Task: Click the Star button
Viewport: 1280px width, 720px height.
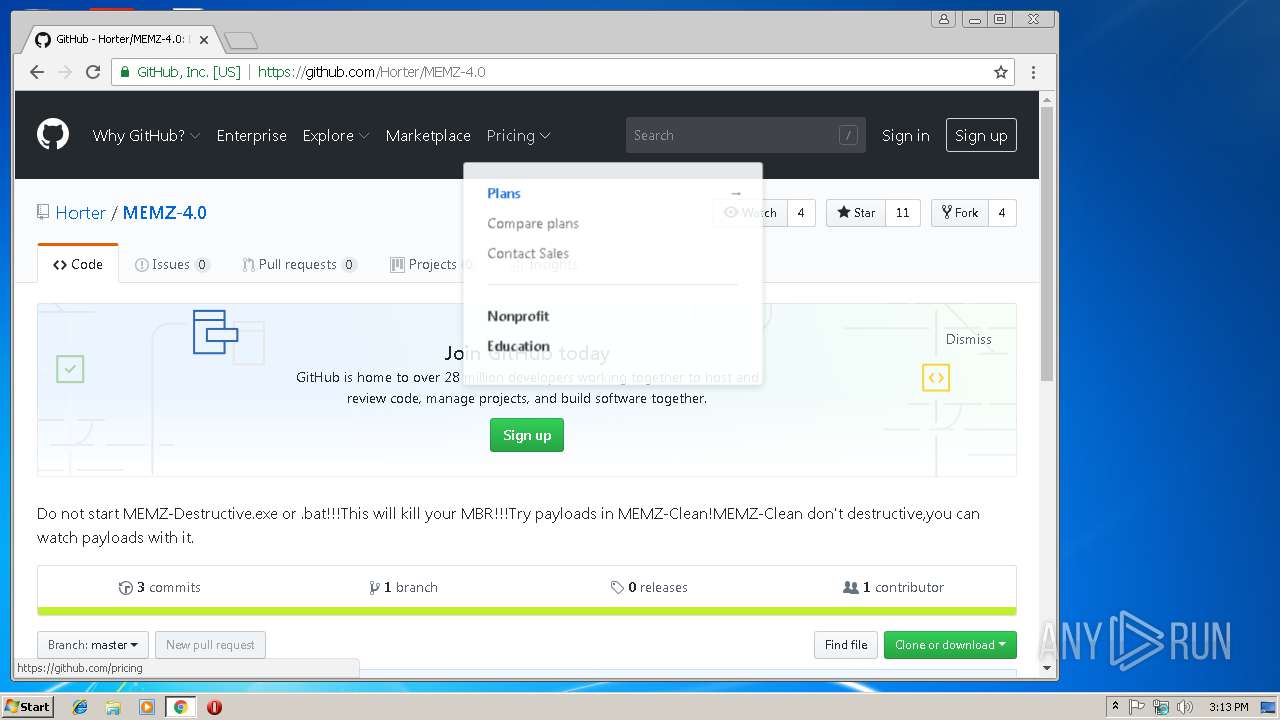Action: [x=856, y=213]
